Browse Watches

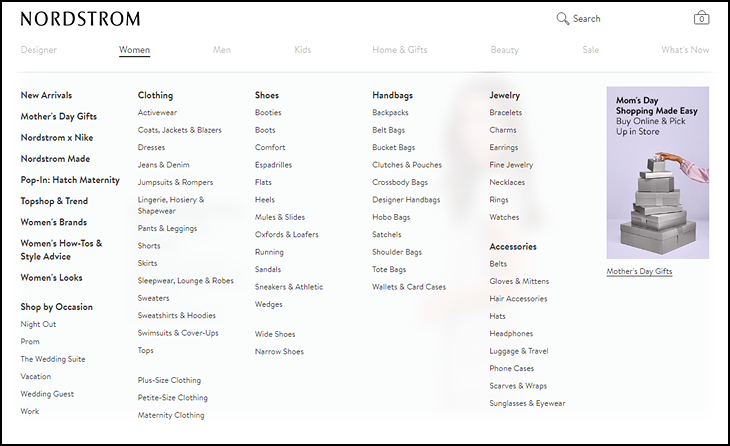(504, 217)
